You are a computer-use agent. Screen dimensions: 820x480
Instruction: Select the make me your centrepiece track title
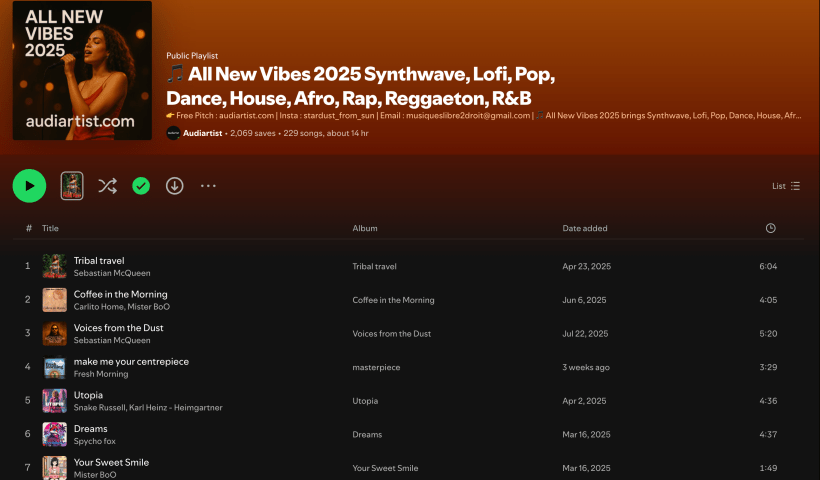[x=131, y=361]
